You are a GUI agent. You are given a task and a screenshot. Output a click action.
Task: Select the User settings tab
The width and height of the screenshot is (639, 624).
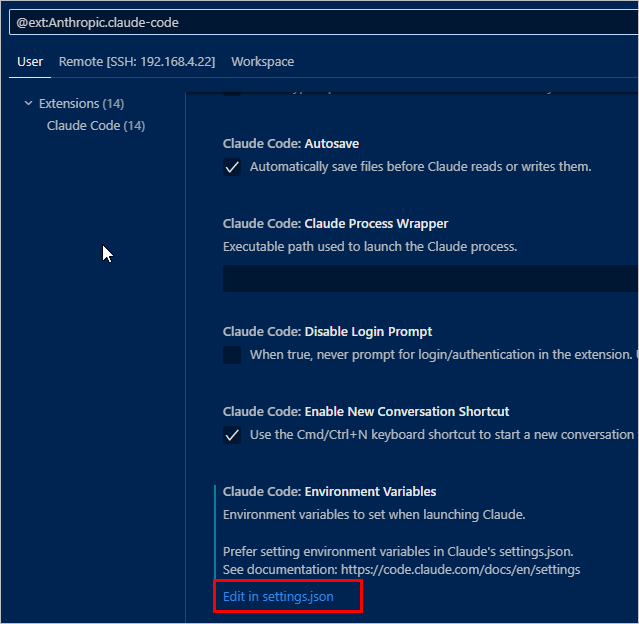tap(30, 62)
